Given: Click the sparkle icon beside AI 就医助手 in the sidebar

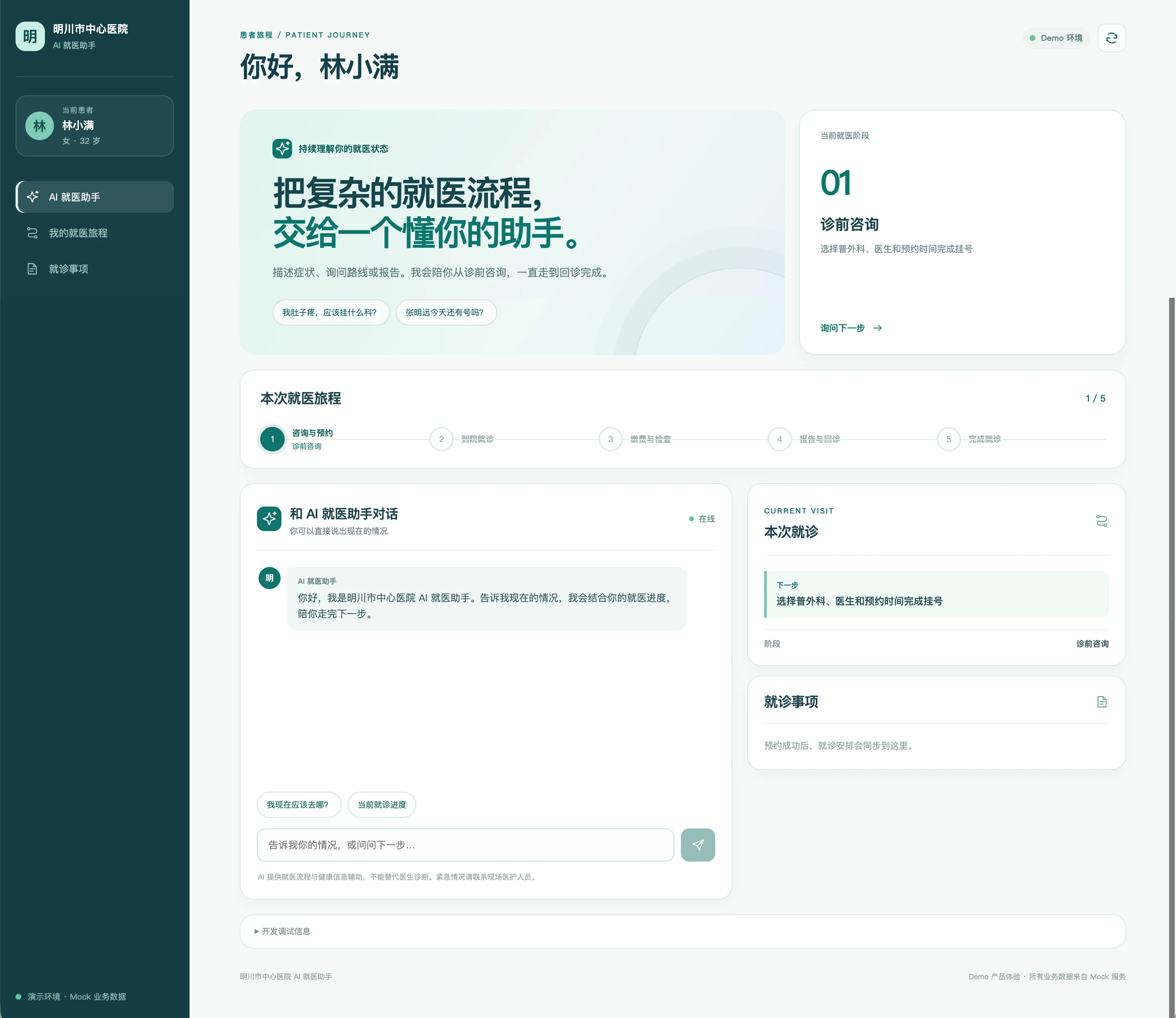Looking at the screenshot, I should 32,196.
